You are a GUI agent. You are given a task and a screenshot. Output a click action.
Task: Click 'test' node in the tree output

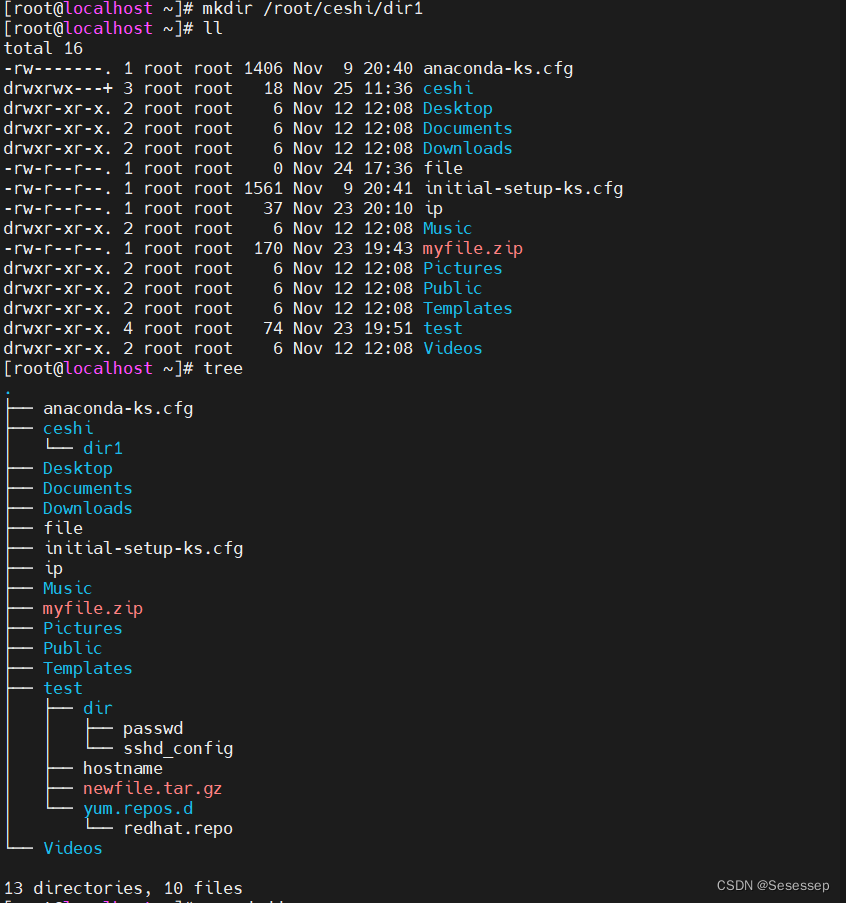[63, 689]
